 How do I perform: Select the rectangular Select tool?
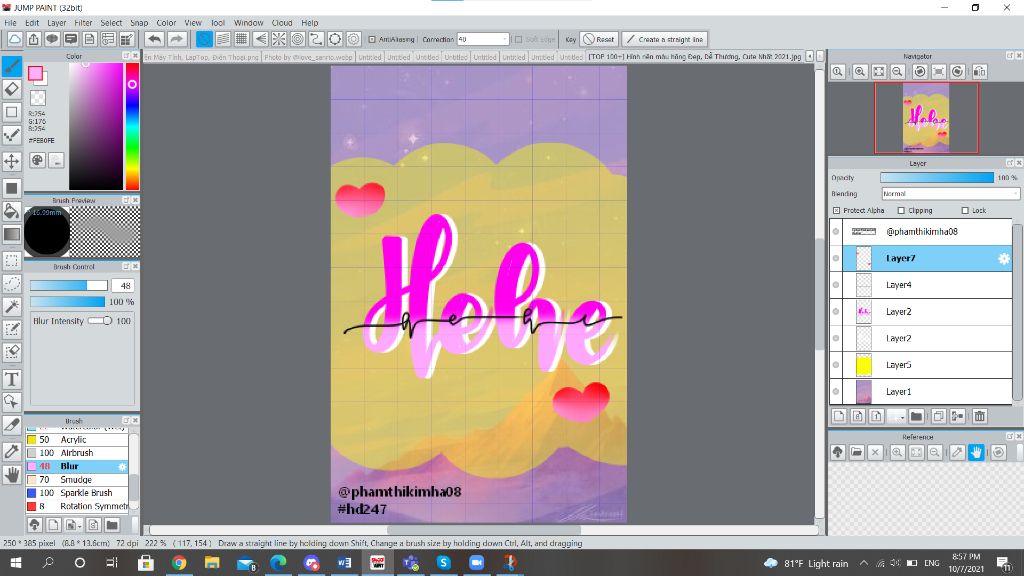pos(12,260)
